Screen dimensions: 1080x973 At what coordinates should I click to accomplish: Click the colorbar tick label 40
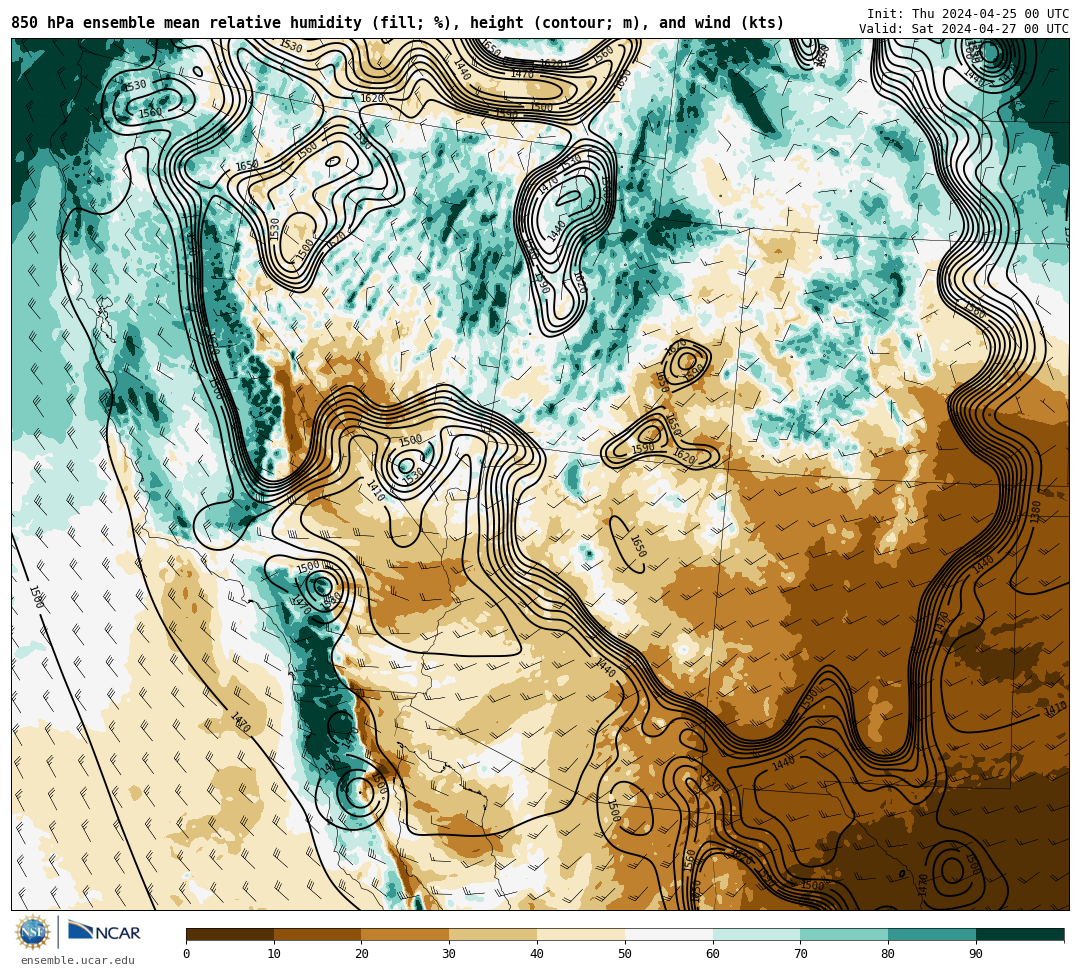pos(537,954)
